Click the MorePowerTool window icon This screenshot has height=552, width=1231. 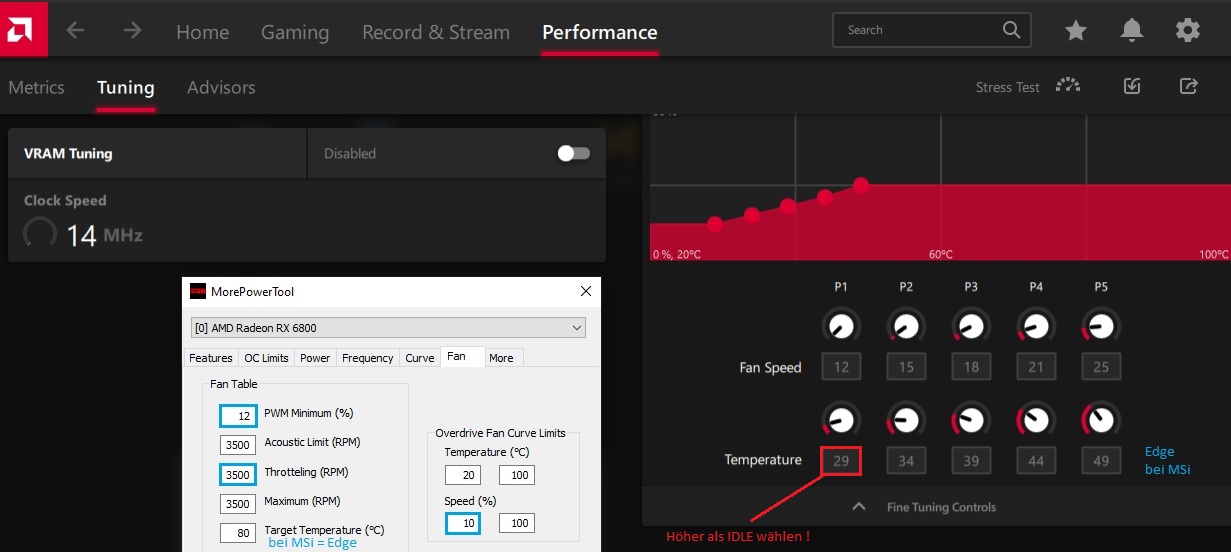(198, 291)
